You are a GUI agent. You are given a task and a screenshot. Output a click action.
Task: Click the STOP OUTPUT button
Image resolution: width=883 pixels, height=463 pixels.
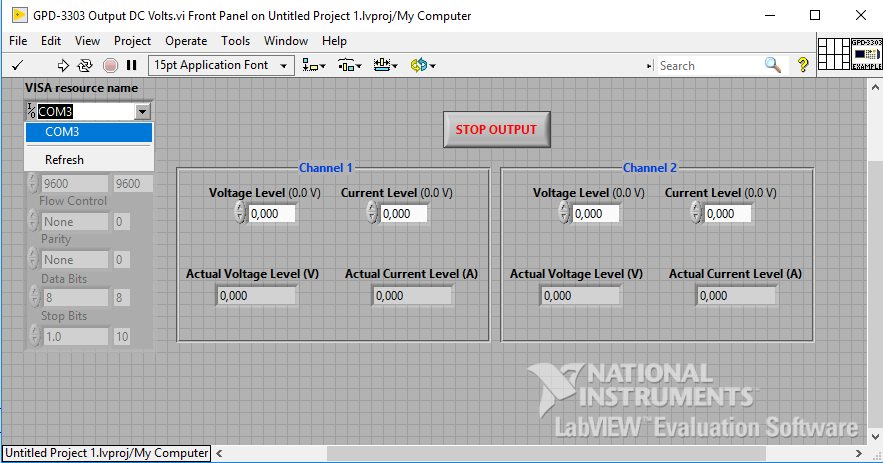tap(496, 130)
